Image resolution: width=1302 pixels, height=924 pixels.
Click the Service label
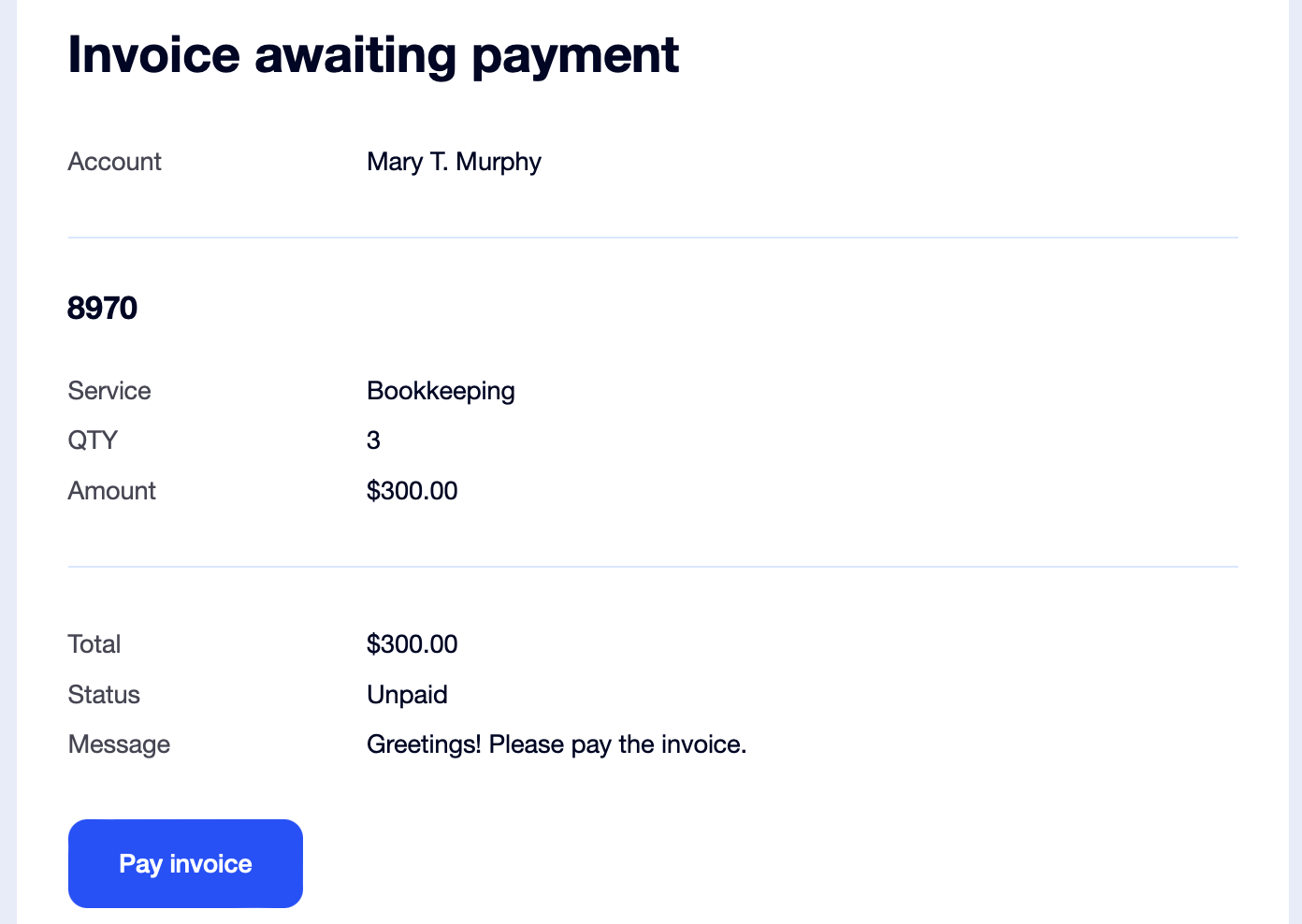pyautogui.click(x=109, y=391)
